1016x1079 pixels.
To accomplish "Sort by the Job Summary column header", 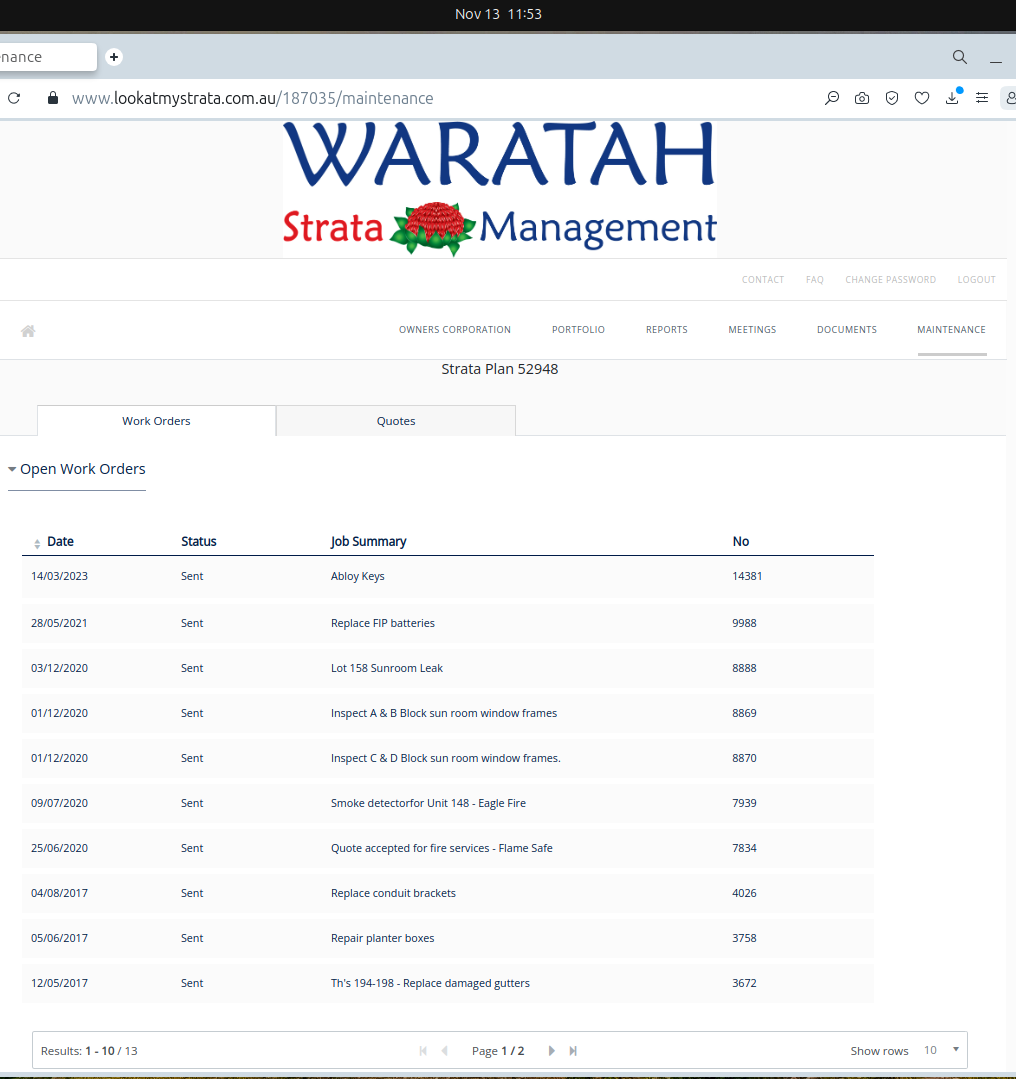I will coord(368,542).
